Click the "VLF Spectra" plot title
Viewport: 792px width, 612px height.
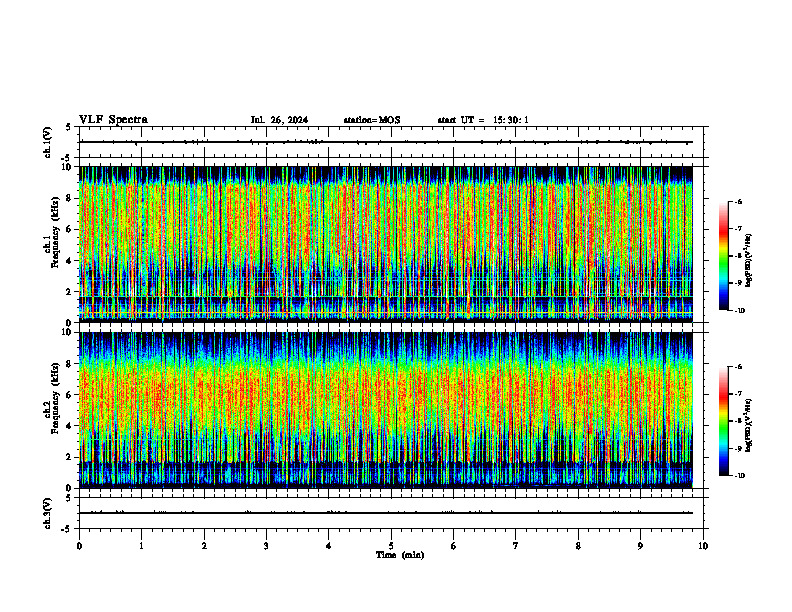(113, 120)
